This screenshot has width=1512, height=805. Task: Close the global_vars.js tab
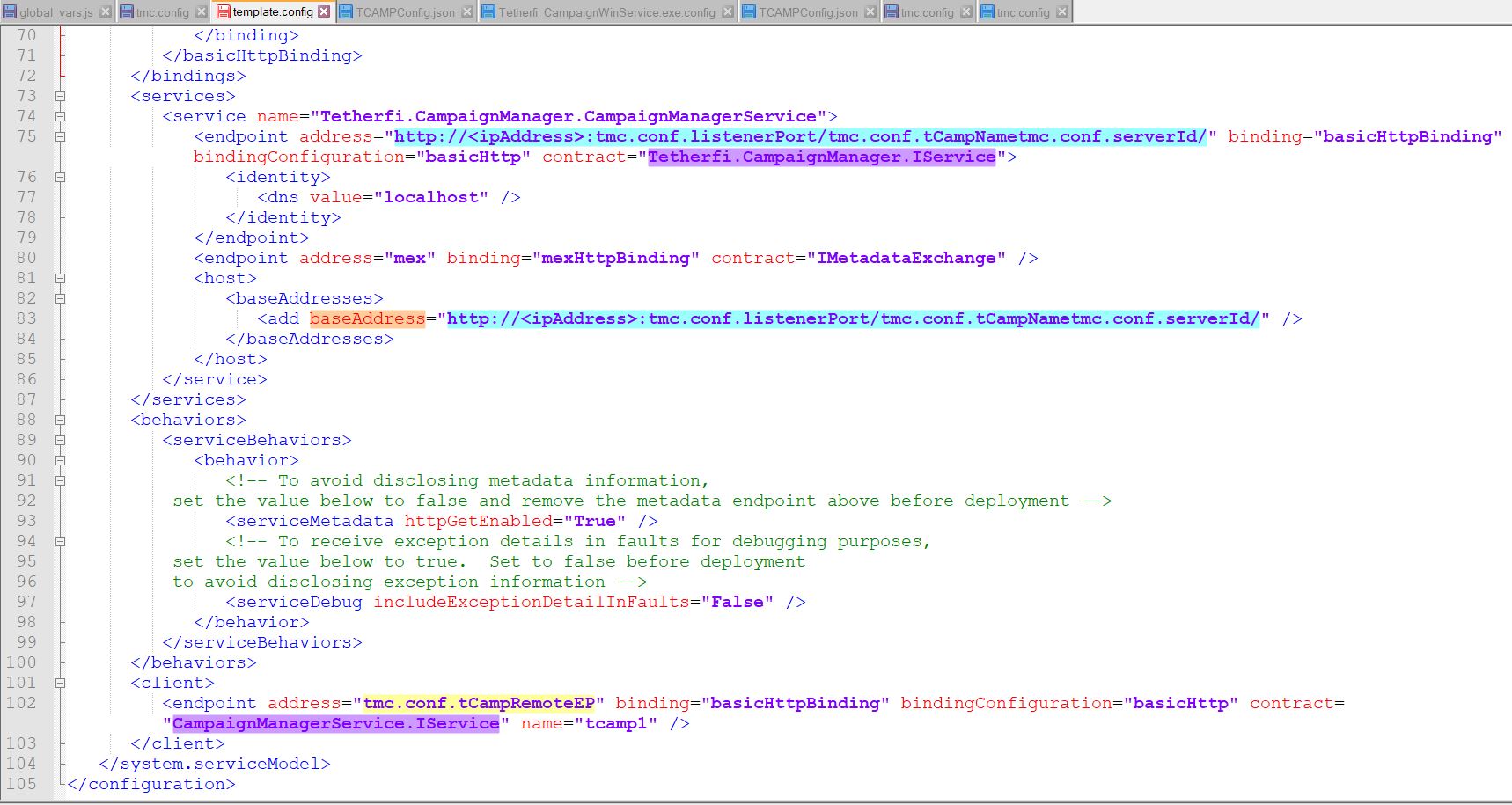coord(105,12)
